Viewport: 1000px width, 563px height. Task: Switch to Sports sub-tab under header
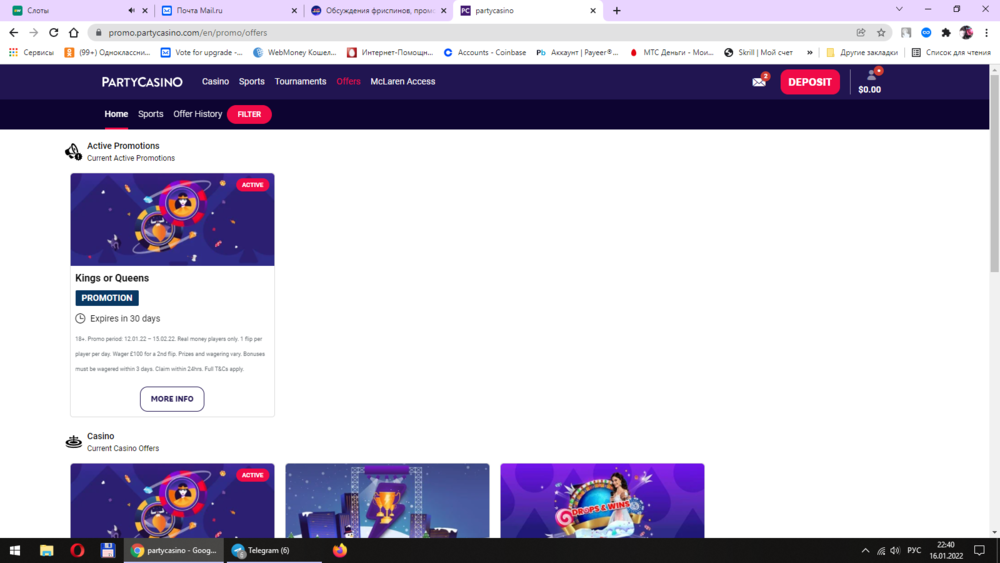[151, 114]
